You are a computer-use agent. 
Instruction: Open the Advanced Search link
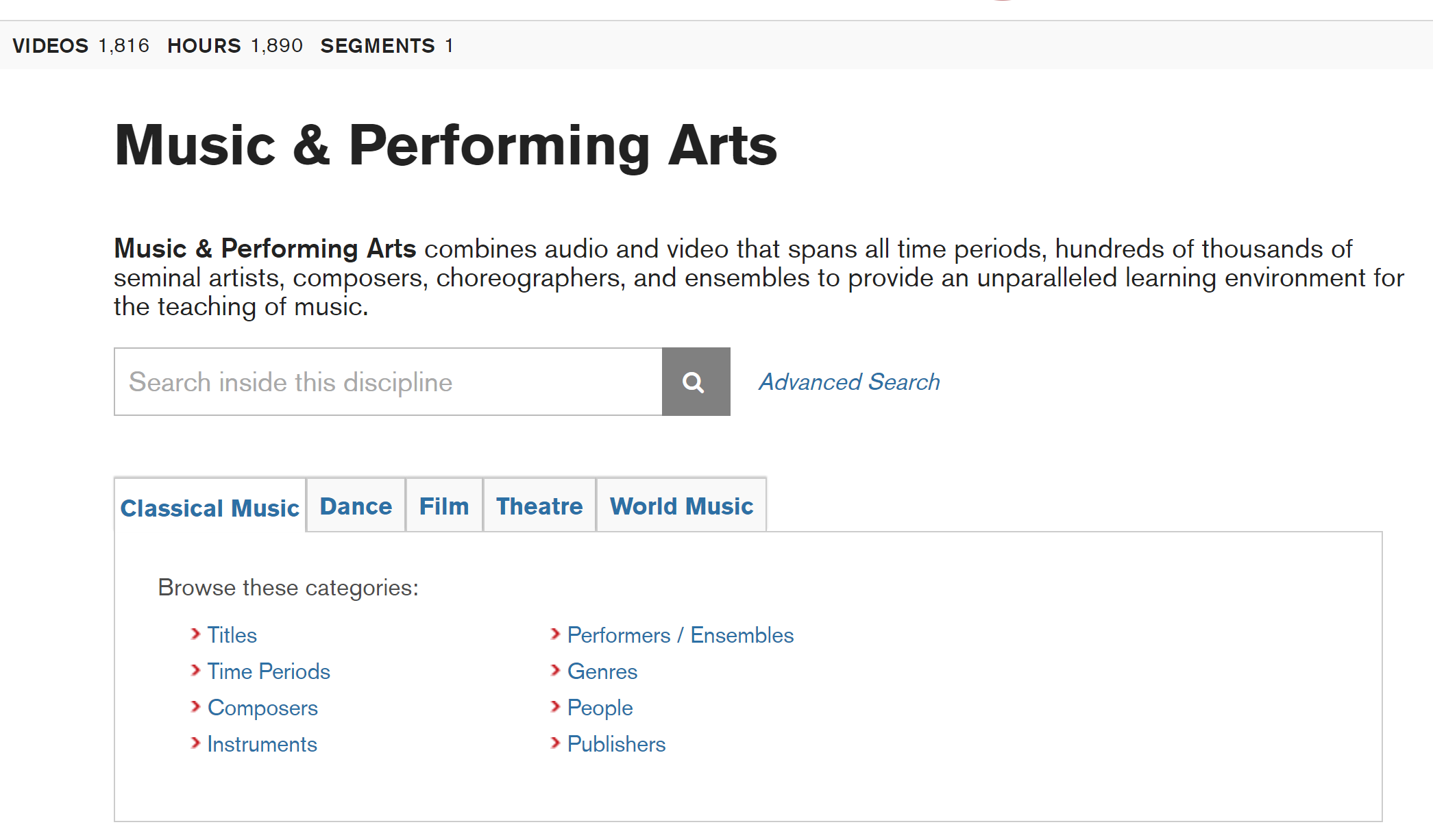coord(848,382)
